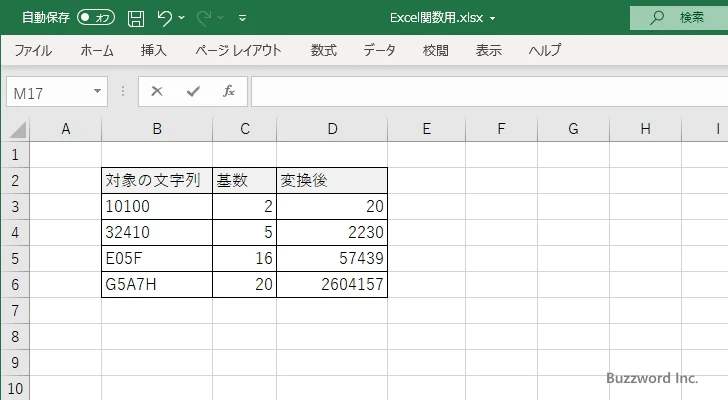The width and height of the screenshot is (728, 400).
Task: Select column H header
Action: pos(645,129)
